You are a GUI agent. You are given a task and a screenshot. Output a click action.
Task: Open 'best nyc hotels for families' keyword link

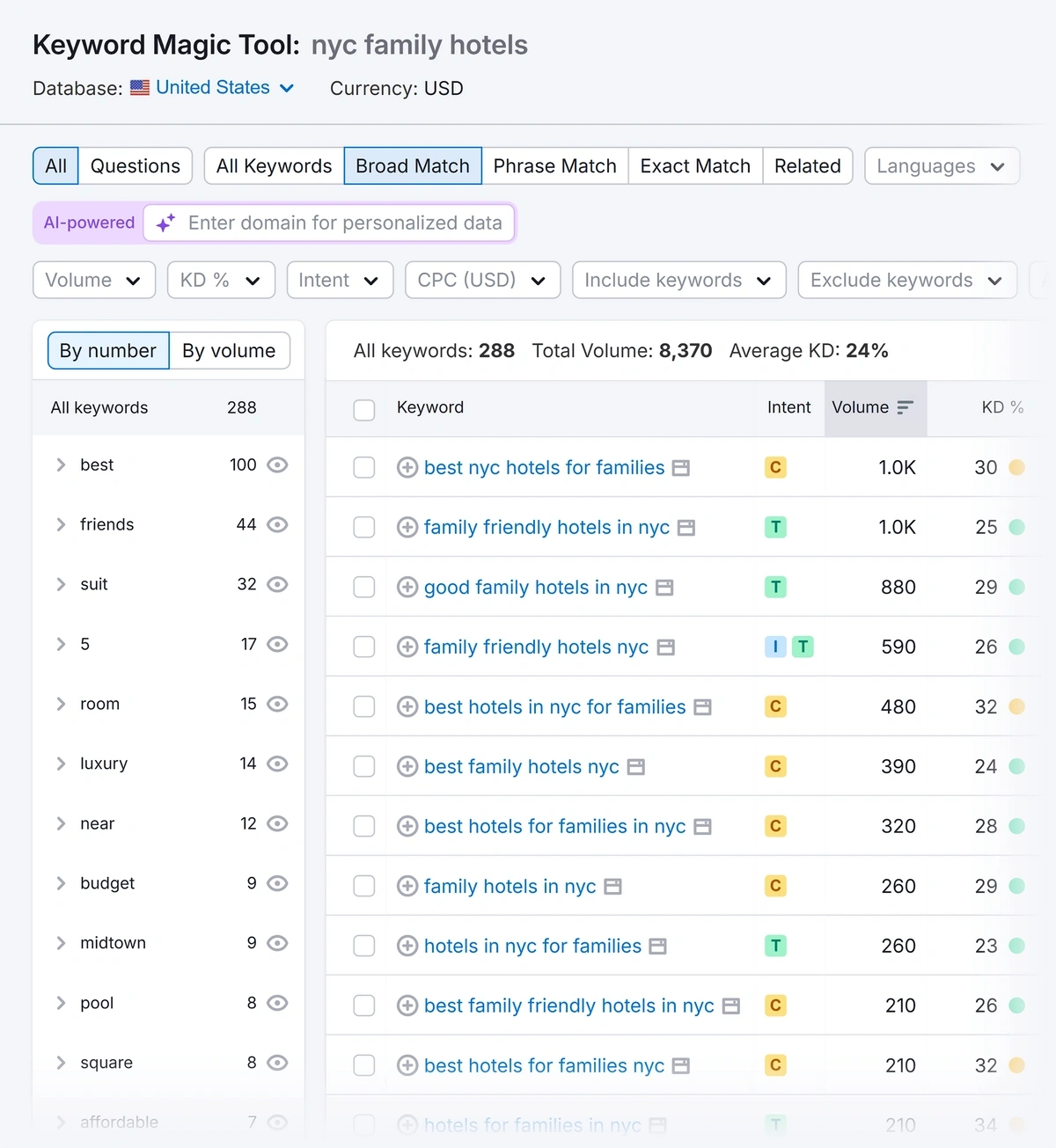tap(545, 468)
